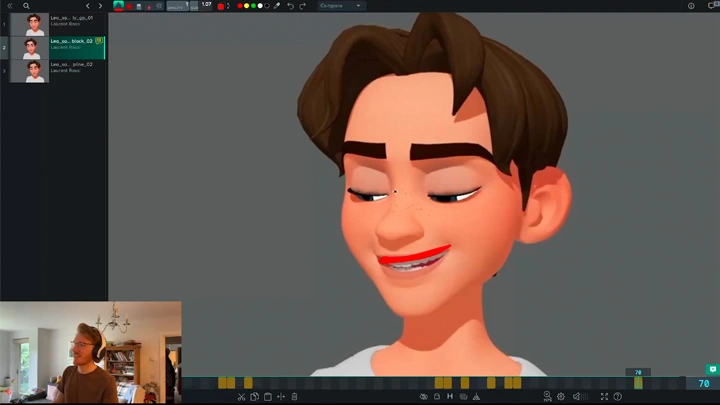The width and height of the screenshot is (720, 405).
Task: Jump to the frame 70 marker on timeline
Action: click(x=638, y=382)
